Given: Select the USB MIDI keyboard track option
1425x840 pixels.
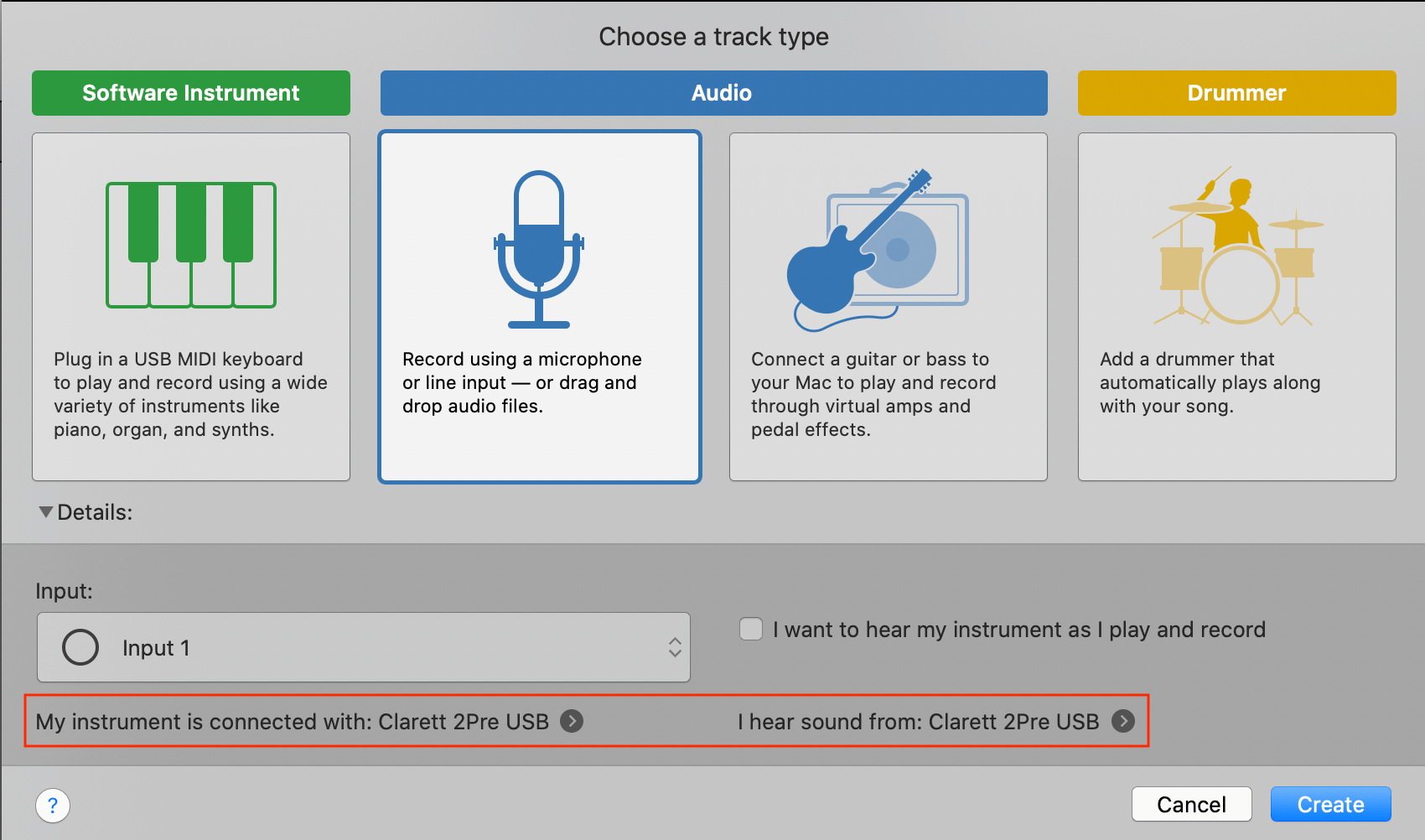Looking at the screenshot, I should [190, 306].
